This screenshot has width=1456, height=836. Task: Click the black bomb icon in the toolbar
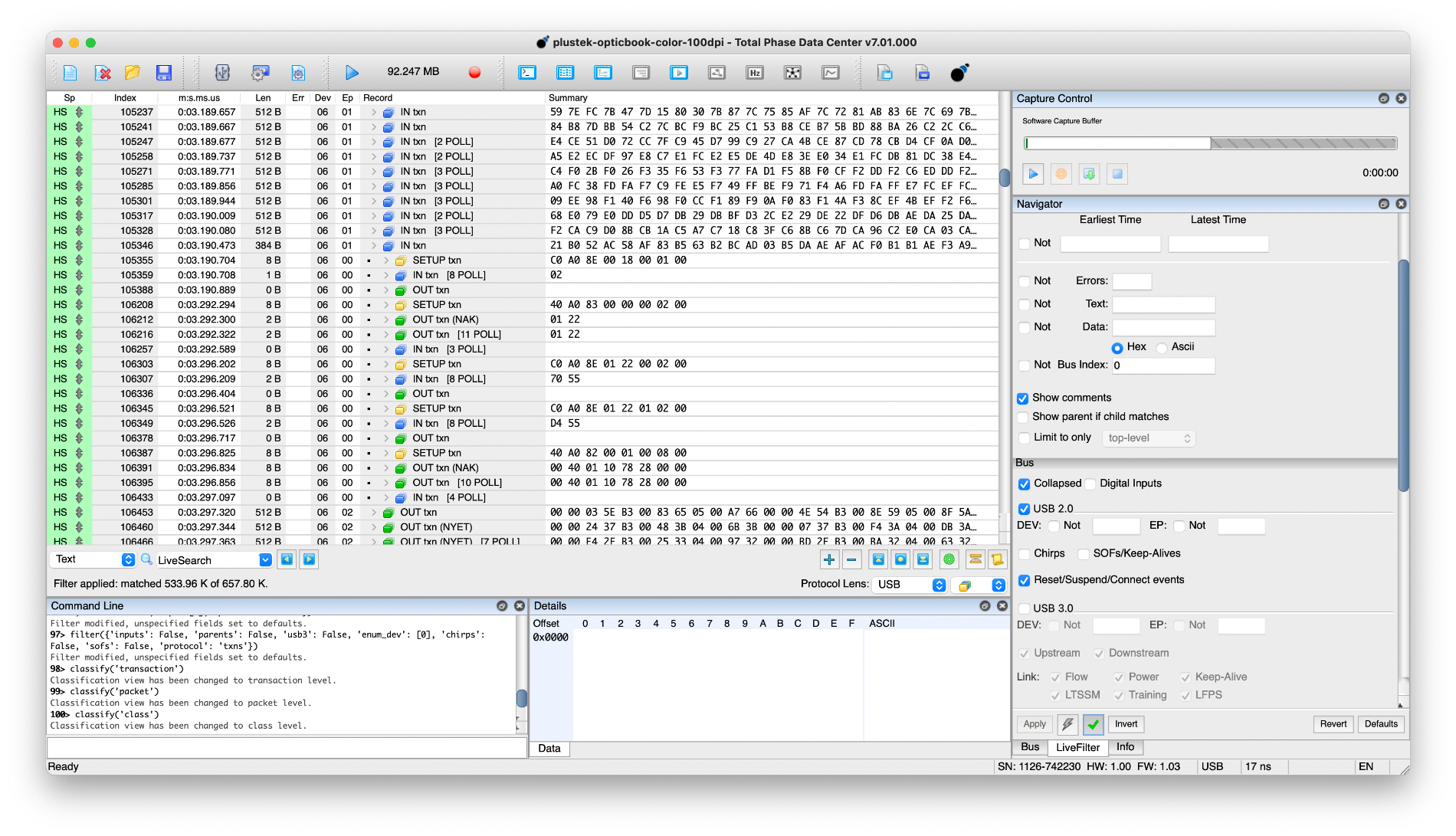(x=959, y=73)
